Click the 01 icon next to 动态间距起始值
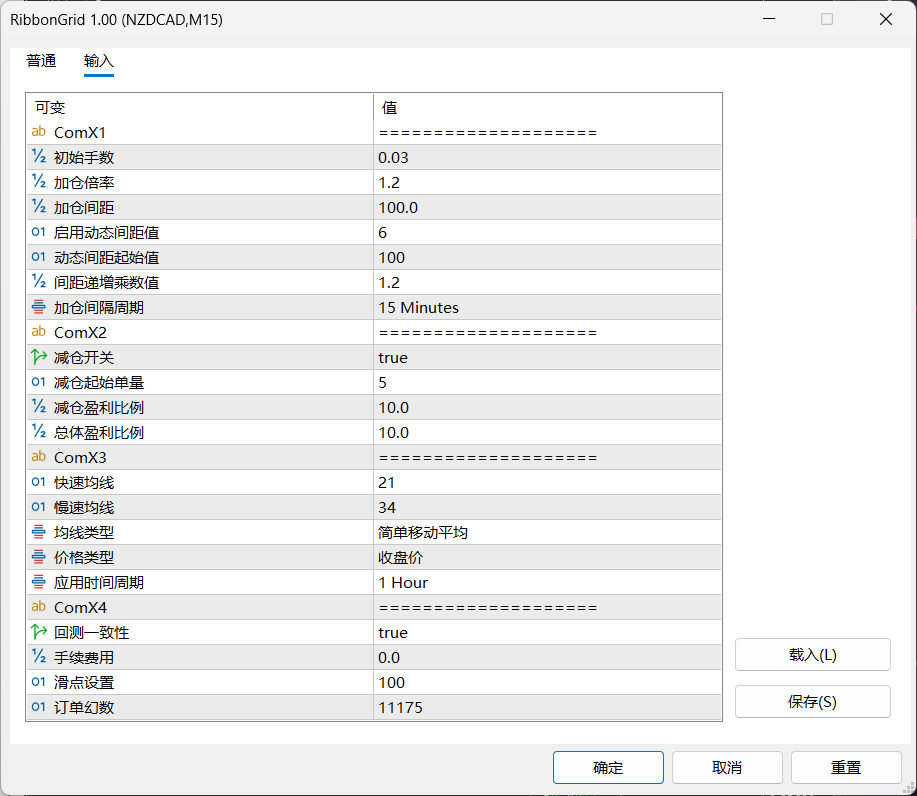 click(39, 257)
